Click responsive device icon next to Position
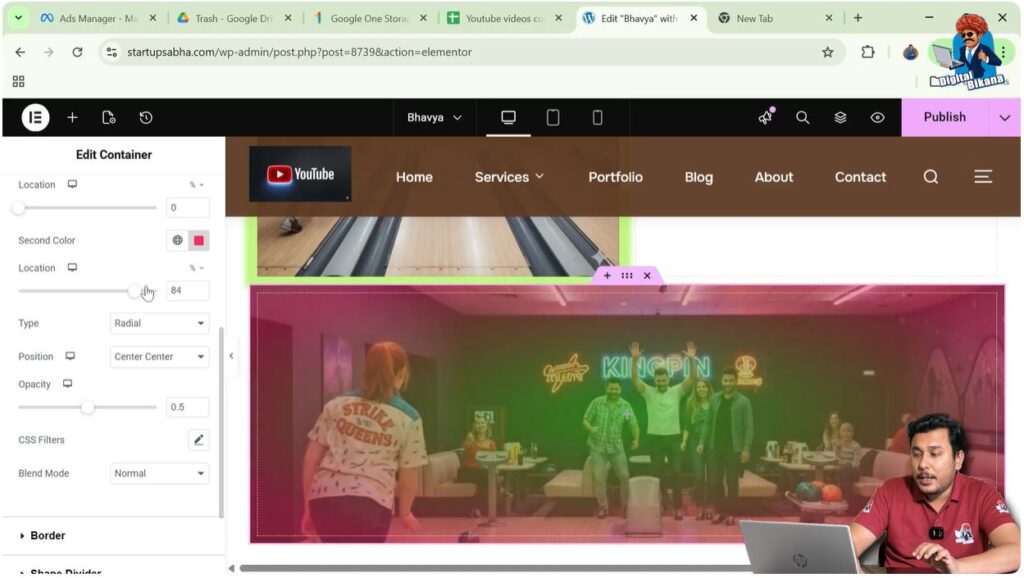1024x578 pixels. click(x=70, y=357)
